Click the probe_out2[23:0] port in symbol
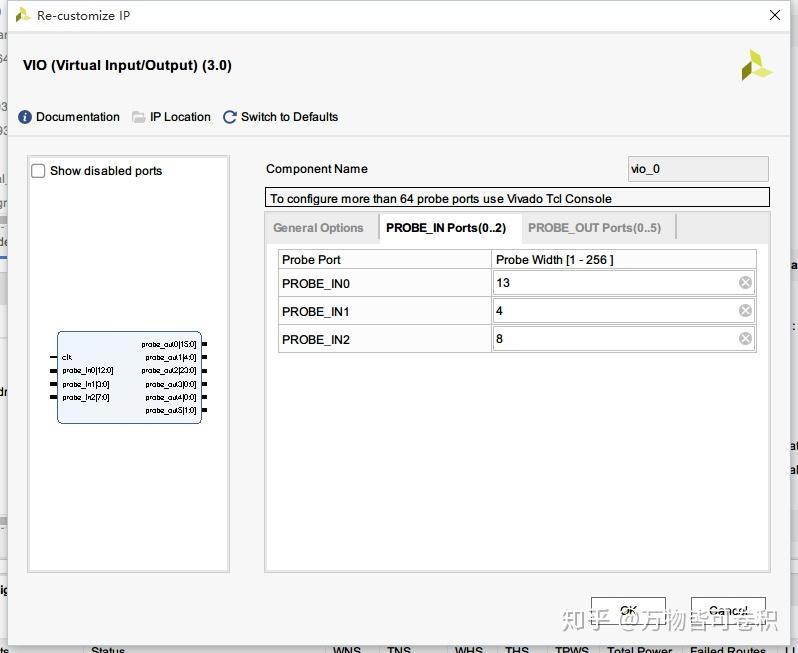 coord(169,371)
